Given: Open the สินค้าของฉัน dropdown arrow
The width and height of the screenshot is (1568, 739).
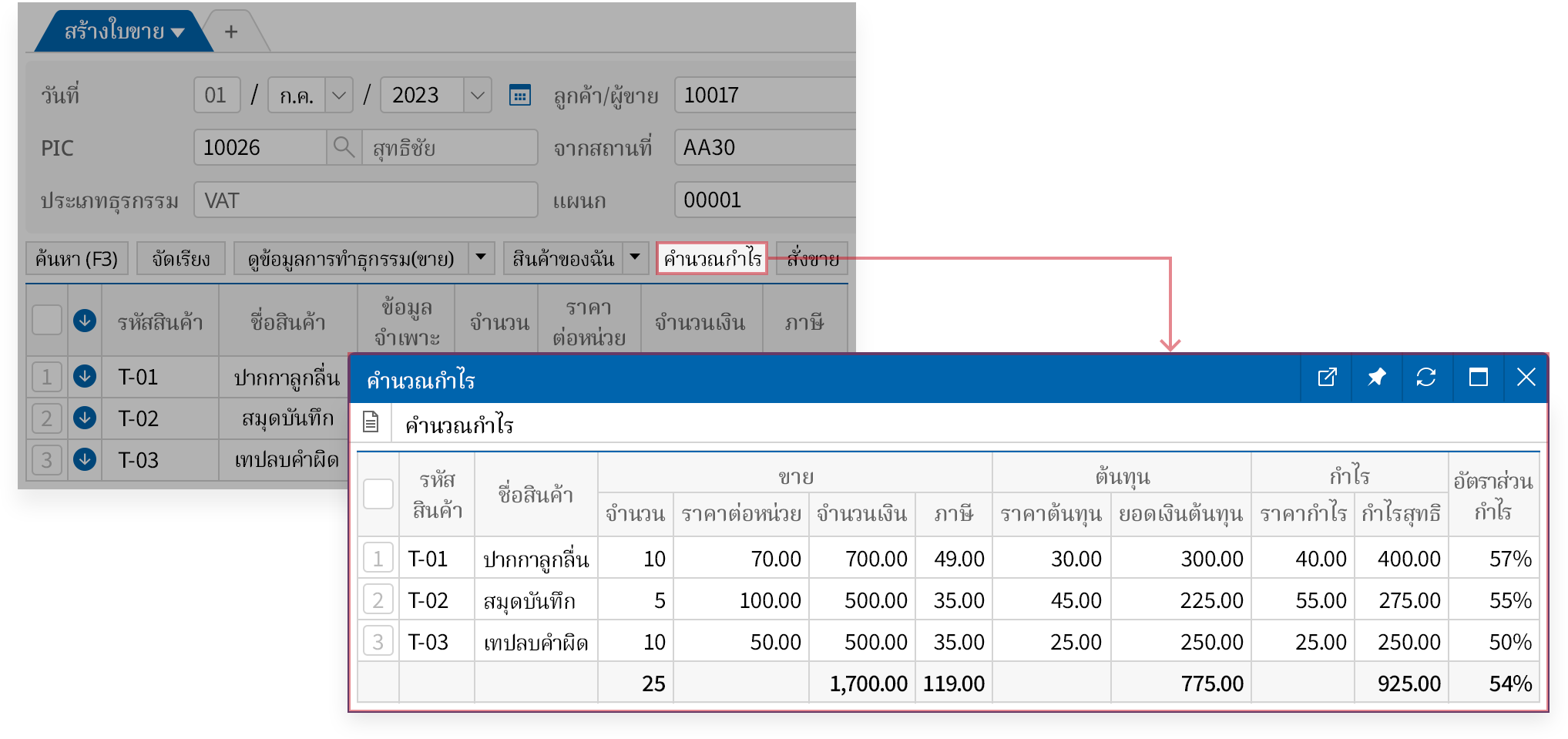Looking at the screenshot, I should coord(635,258).
